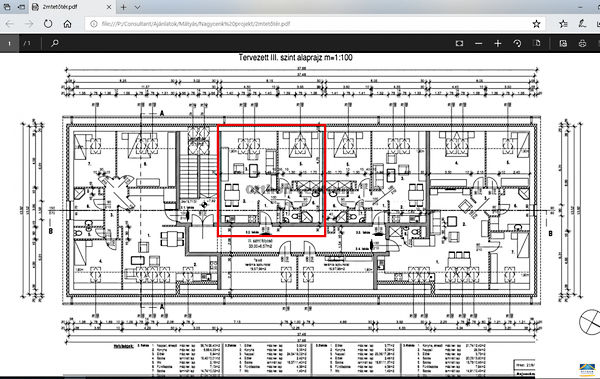Viewport: 600px width, 379px height.
Task: Open the favorites hub list icon
Action: tap(563, 24)
